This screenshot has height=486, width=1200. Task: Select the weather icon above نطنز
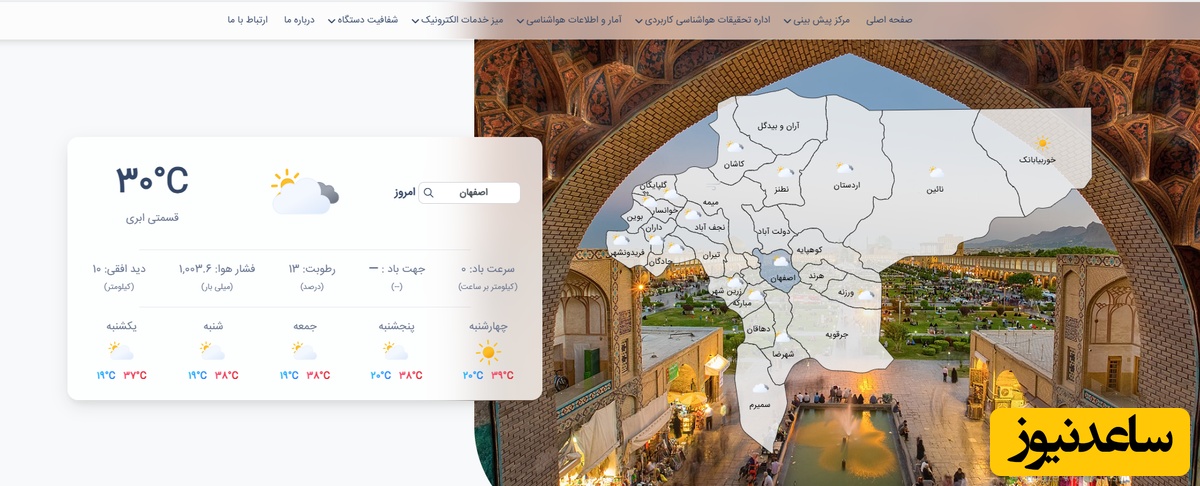click(x=785, y=172)
